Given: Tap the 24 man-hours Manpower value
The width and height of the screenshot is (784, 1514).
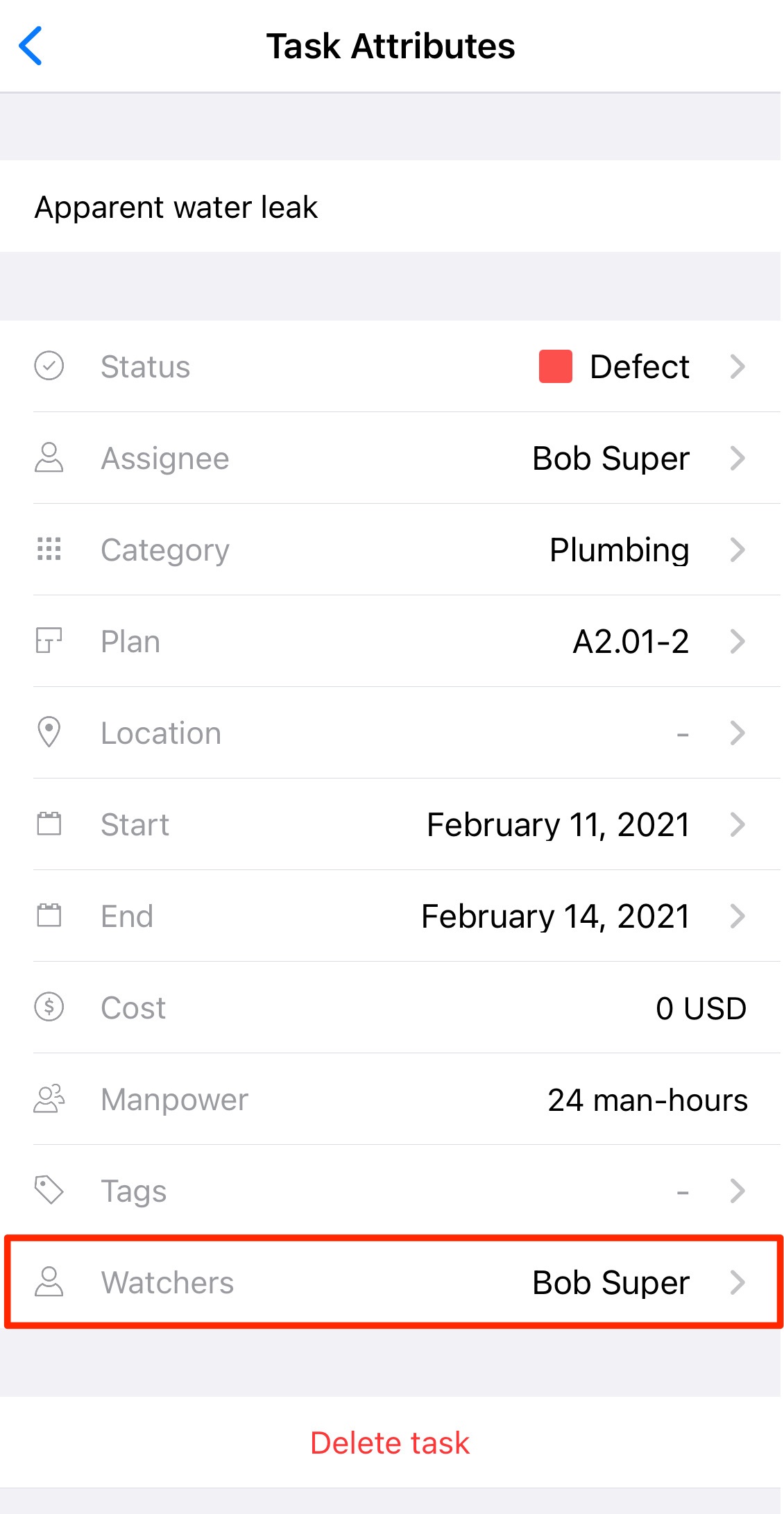Looking at the screenshot, I should pos(647,1099).
